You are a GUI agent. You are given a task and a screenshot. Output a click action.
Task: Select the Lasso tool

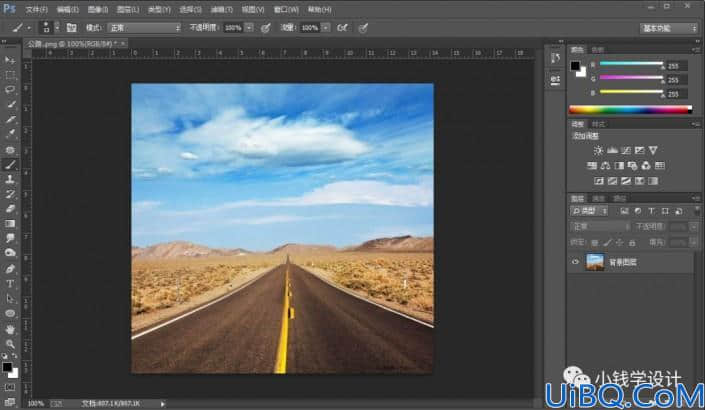pyautogui.click(x=10, y=89)
